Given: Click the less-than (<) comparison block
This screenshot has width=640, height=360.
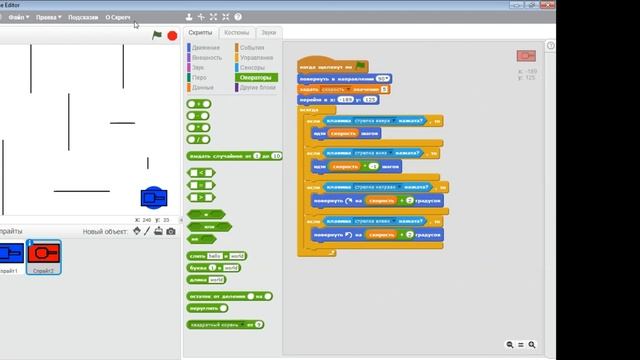Looking at the screenshot, I should (x=201, y=173).
